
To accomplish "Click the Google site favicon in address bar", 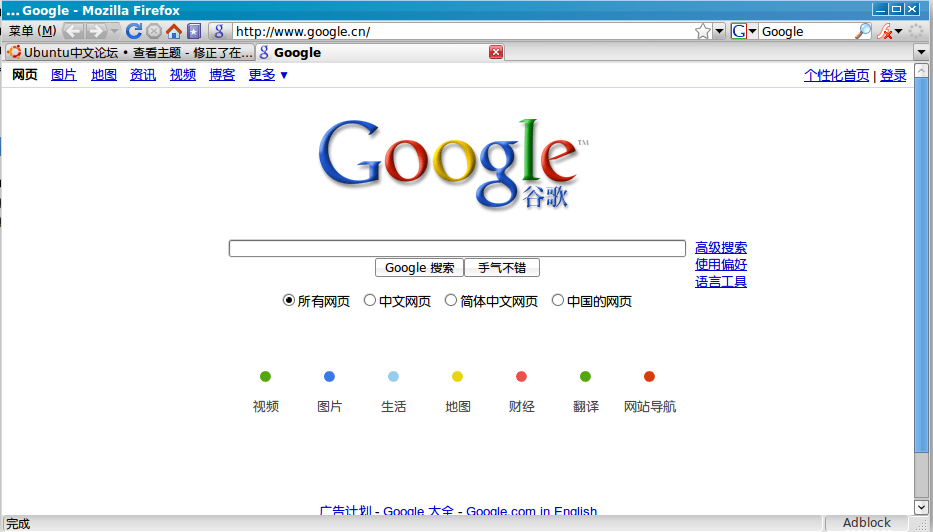I will pyautogui.click(x=219, y=31).
